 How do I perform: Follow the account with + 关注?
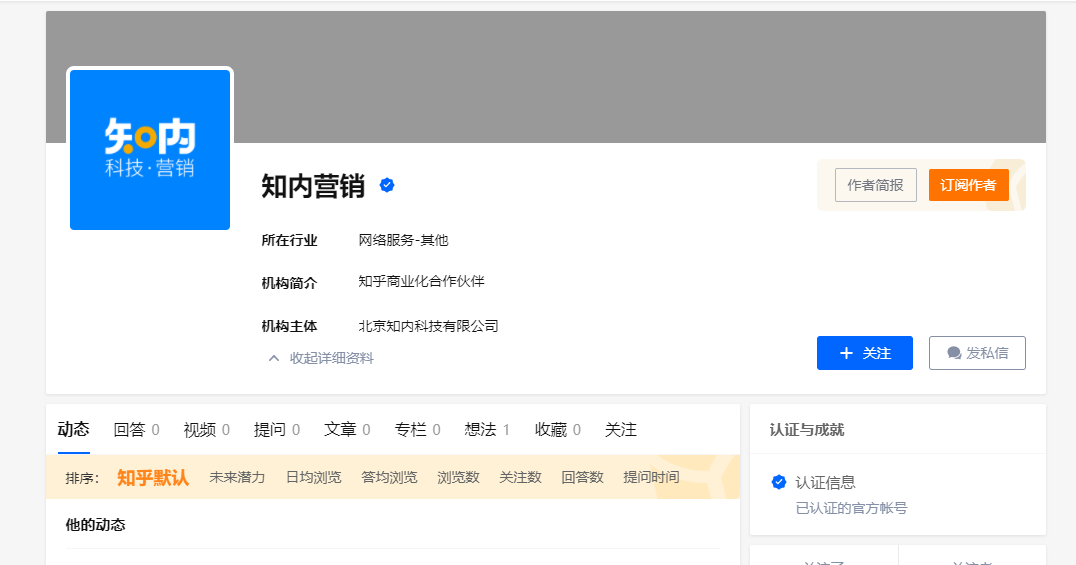click(x=865, y=353)
